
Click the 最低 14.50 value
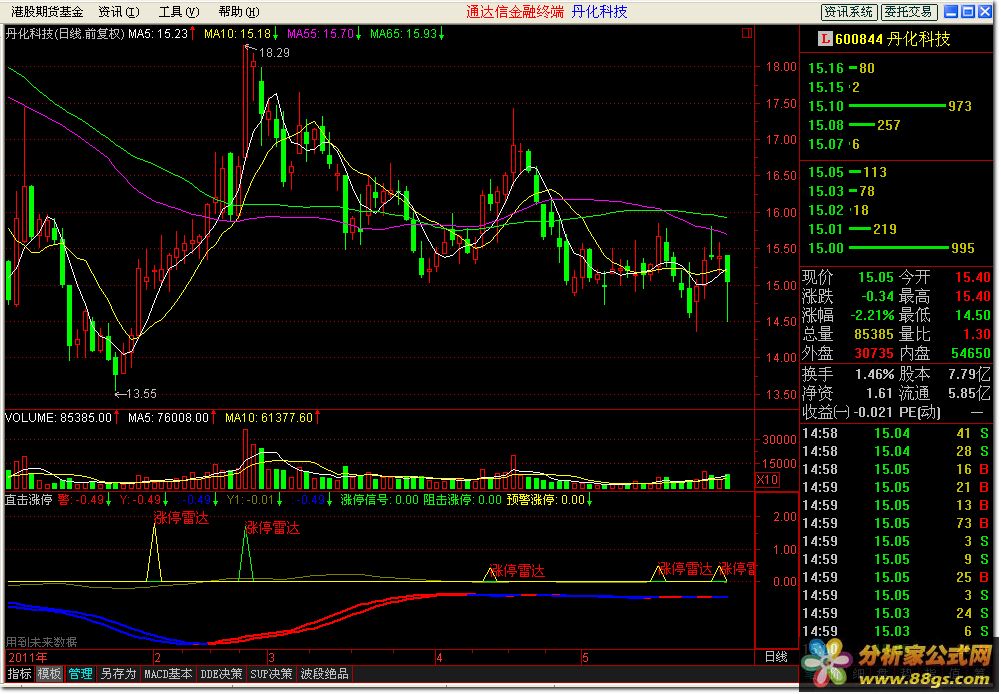[x=973, y=315]
